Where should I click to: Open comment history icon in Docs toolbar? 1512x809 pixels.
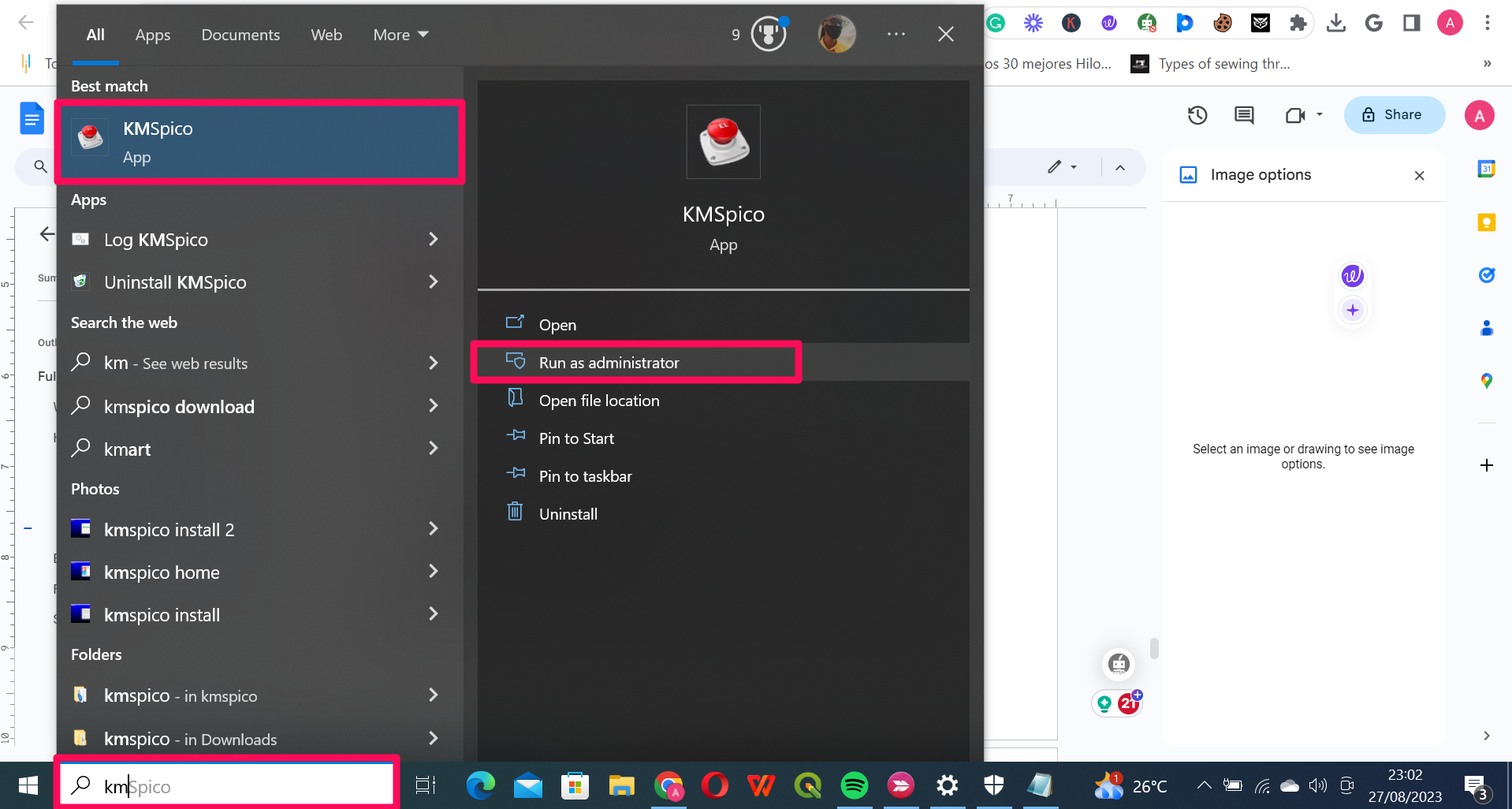(x=1243, y=115)
